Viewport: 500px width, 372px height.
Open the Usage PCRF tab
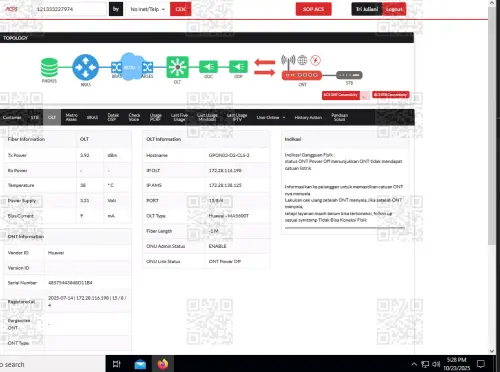click(x=155, y=117)
